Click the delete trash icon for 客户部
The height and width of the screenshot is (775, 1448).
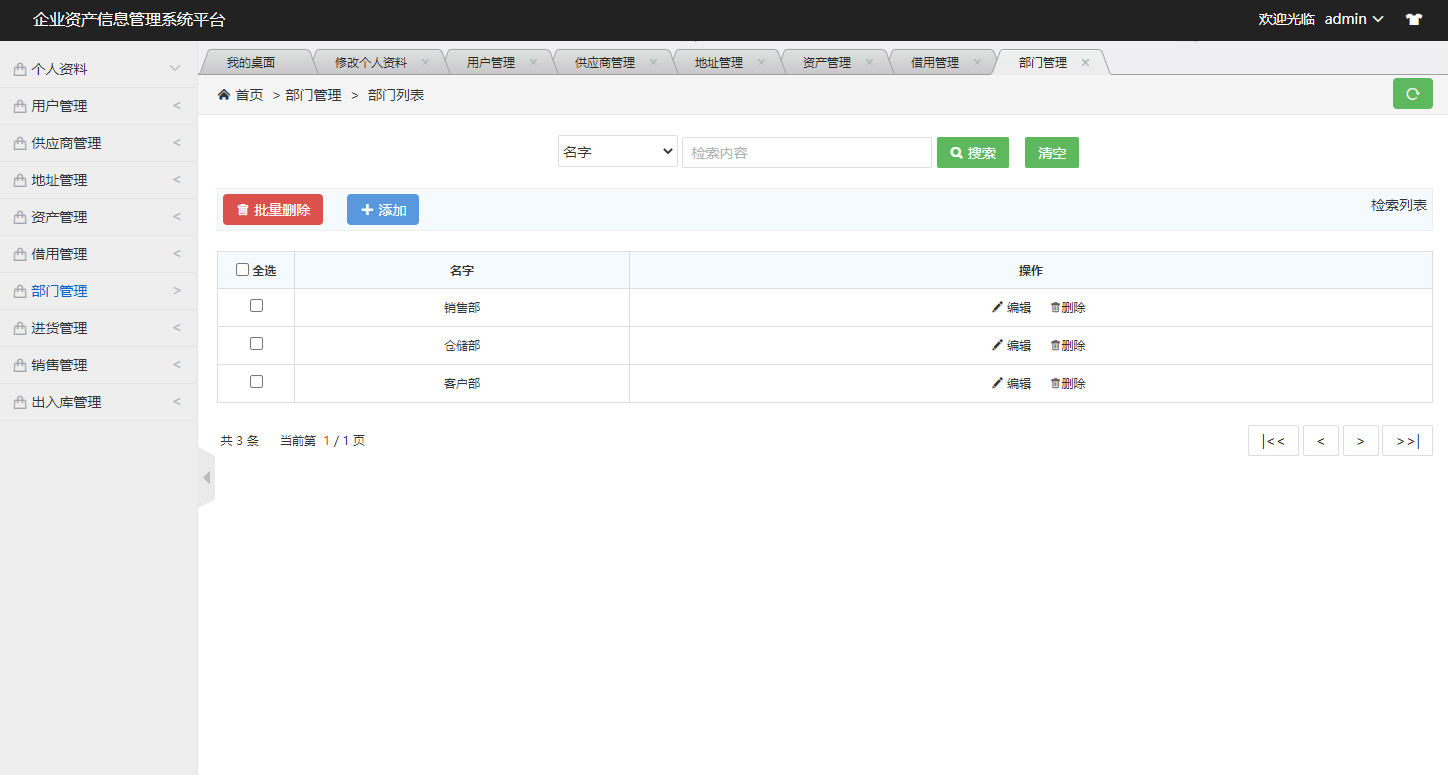point(1055,383)
